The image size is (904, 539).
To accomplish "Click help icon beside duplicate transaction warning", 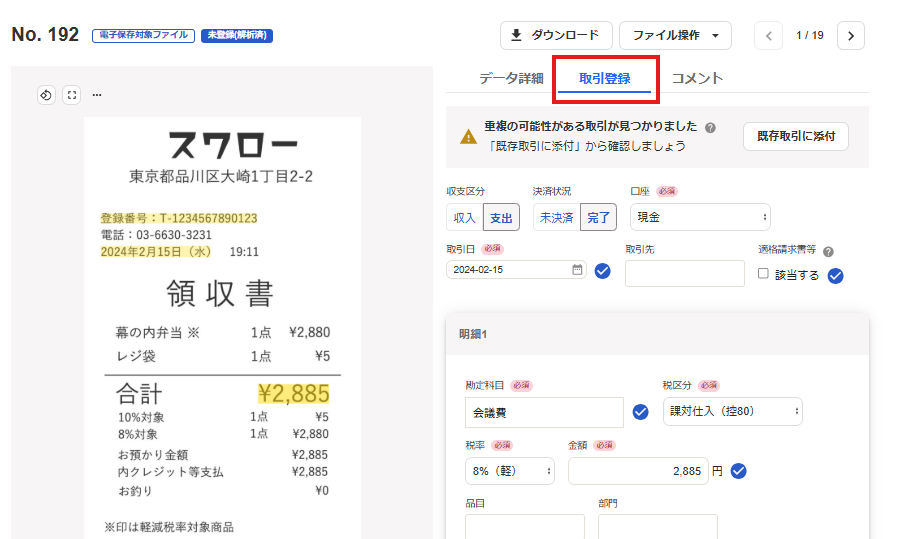I will 710,128.
